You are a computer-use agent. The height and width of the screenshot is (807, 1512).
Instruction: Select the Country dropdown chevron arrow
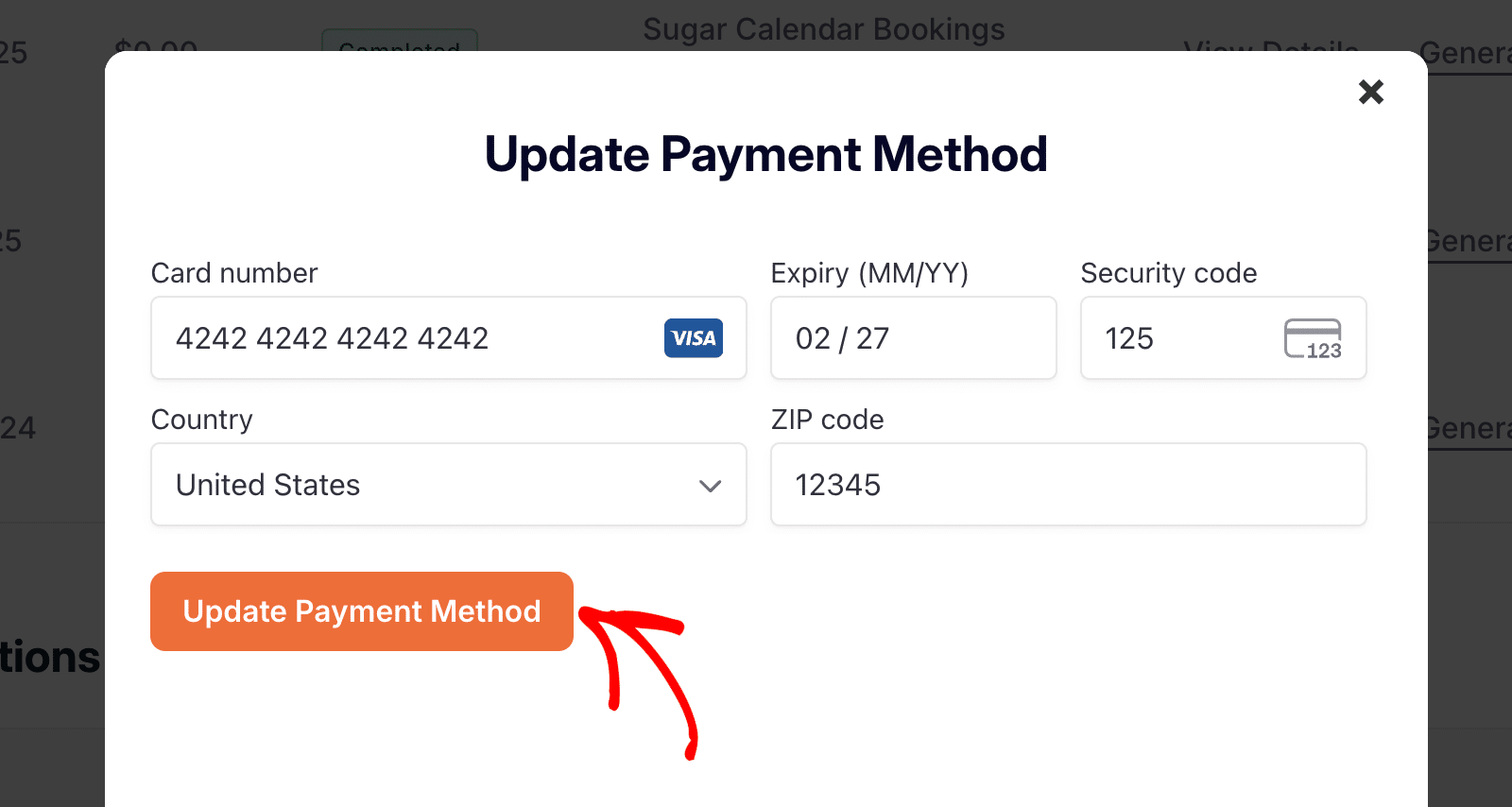709,485
